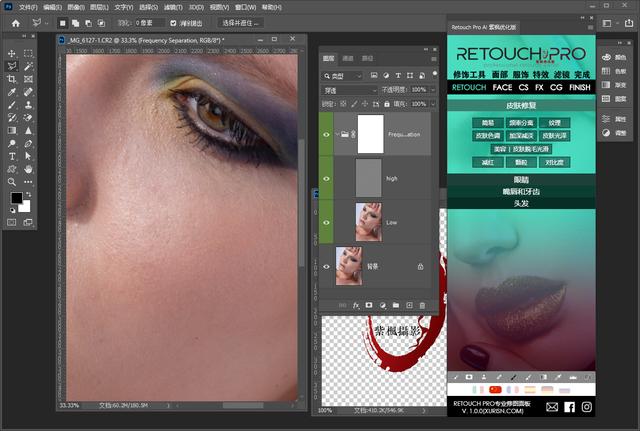Select the Magic Wand tool

28,66
